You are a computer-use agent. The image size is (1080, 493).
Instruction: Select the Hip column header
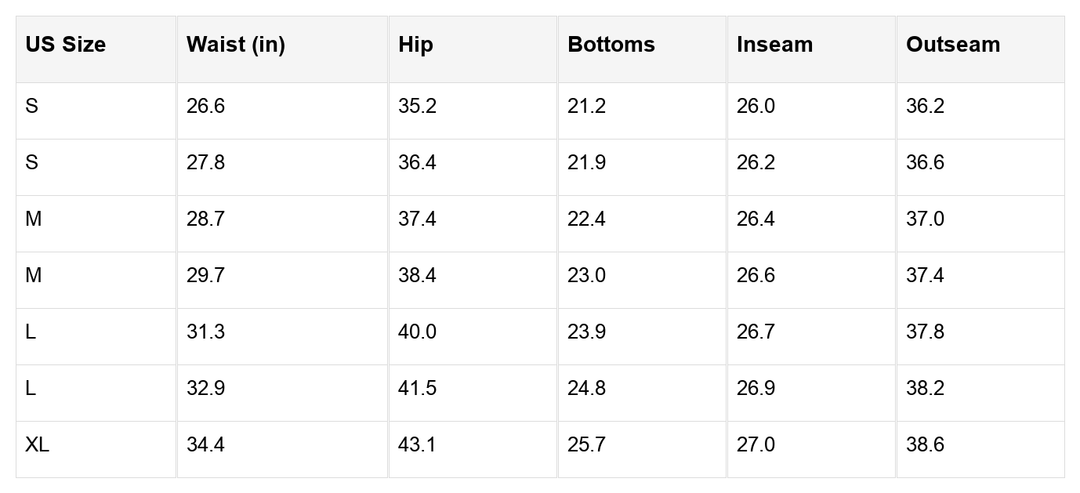(416, 45)
